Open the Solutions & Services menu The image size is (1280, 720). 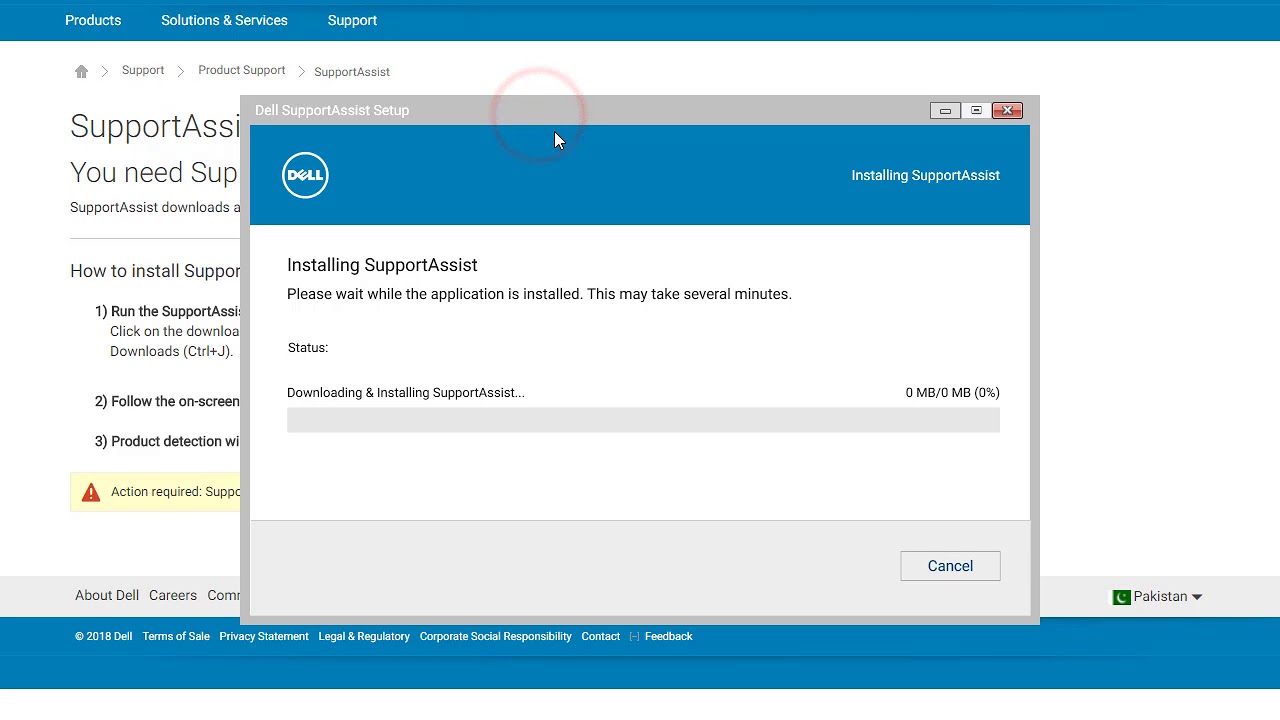pyautogui.click(x=224, y=20)
